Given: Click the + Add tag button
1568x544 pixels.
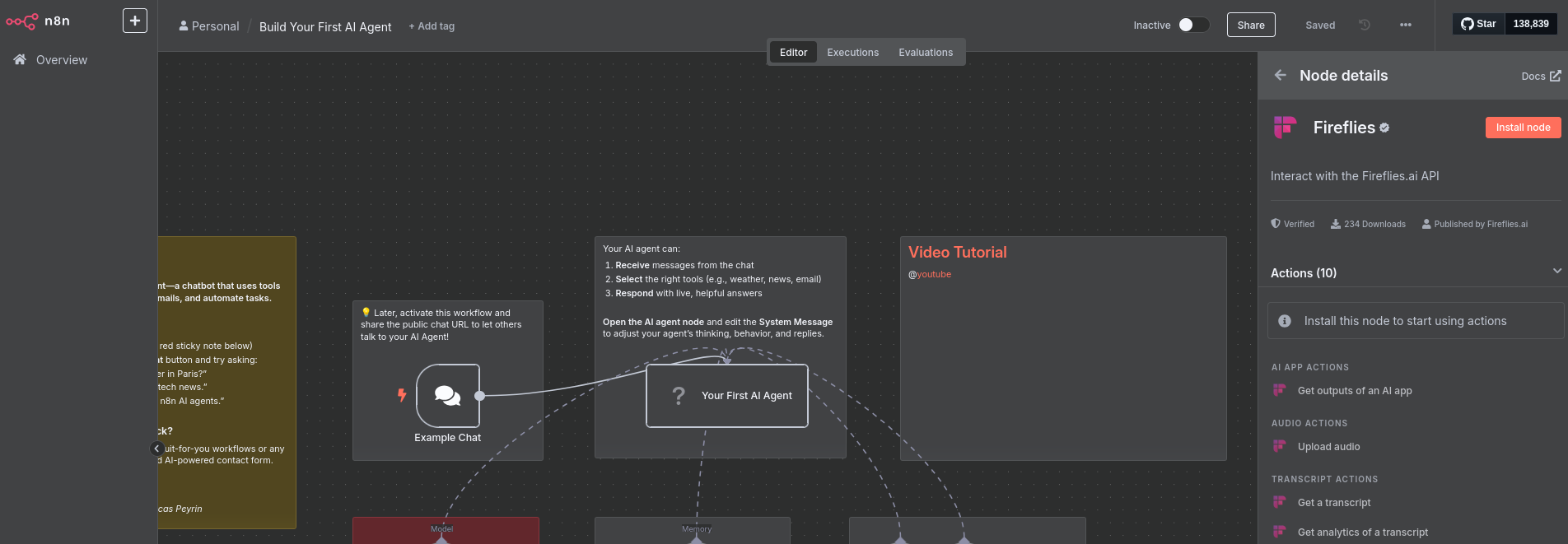Looking at the screenshot, I should pos(432,26).
